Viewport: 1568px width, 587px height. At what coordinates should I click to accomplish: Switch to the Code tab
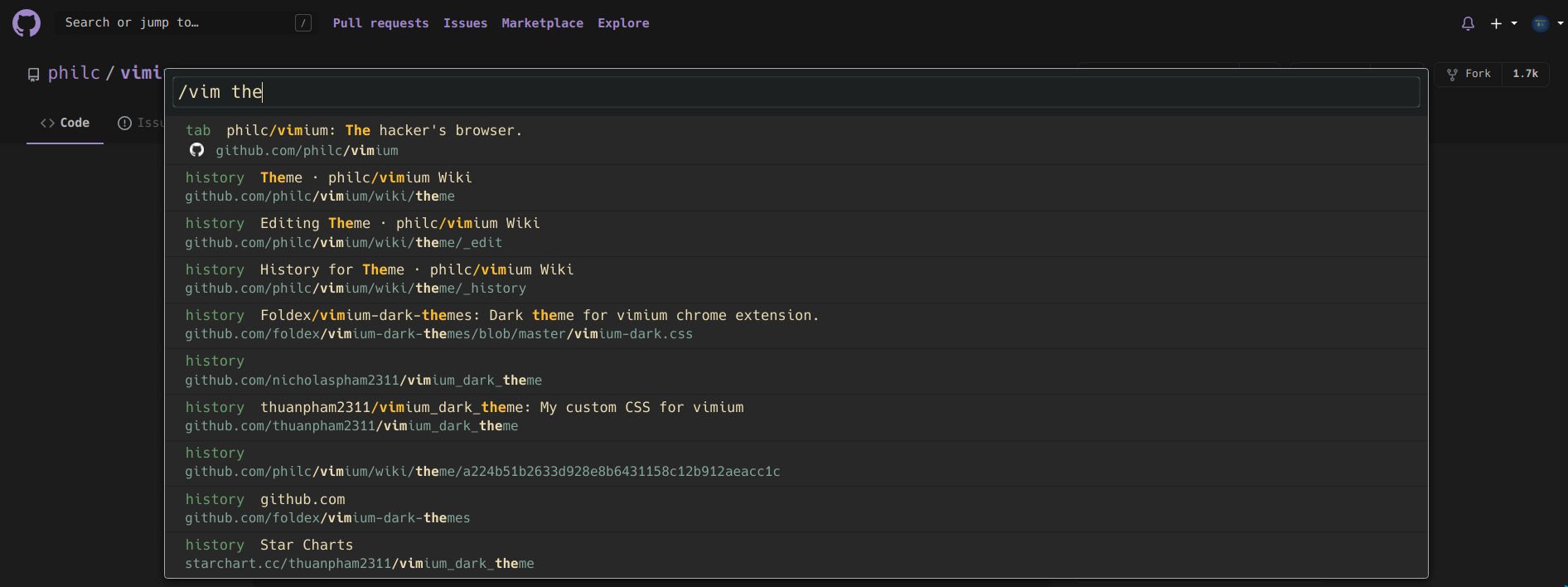65,123
